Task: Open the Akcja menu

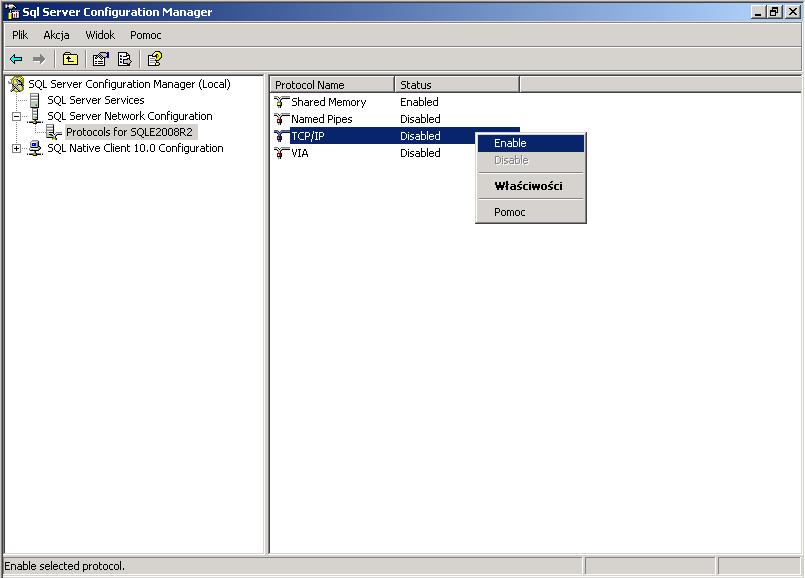Action: pyautogui.click(x=56, y=35)
